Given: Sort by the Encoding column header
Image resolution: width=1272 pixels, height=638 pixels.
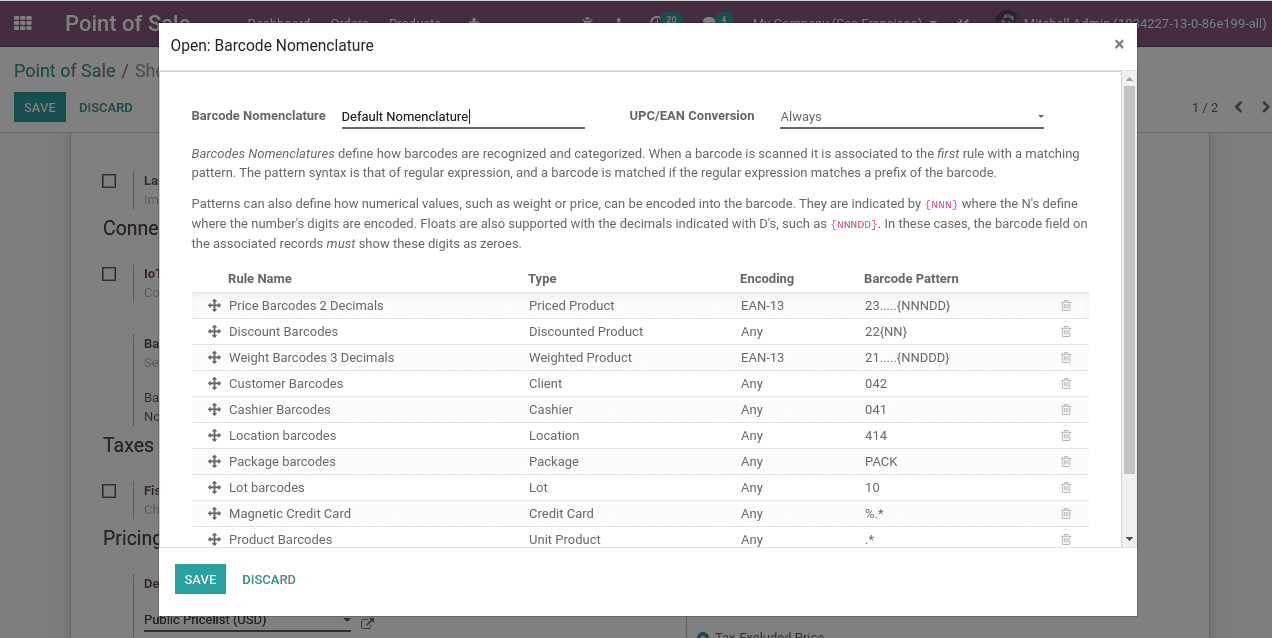Looking at the screenshot, I should pos(767,279).
